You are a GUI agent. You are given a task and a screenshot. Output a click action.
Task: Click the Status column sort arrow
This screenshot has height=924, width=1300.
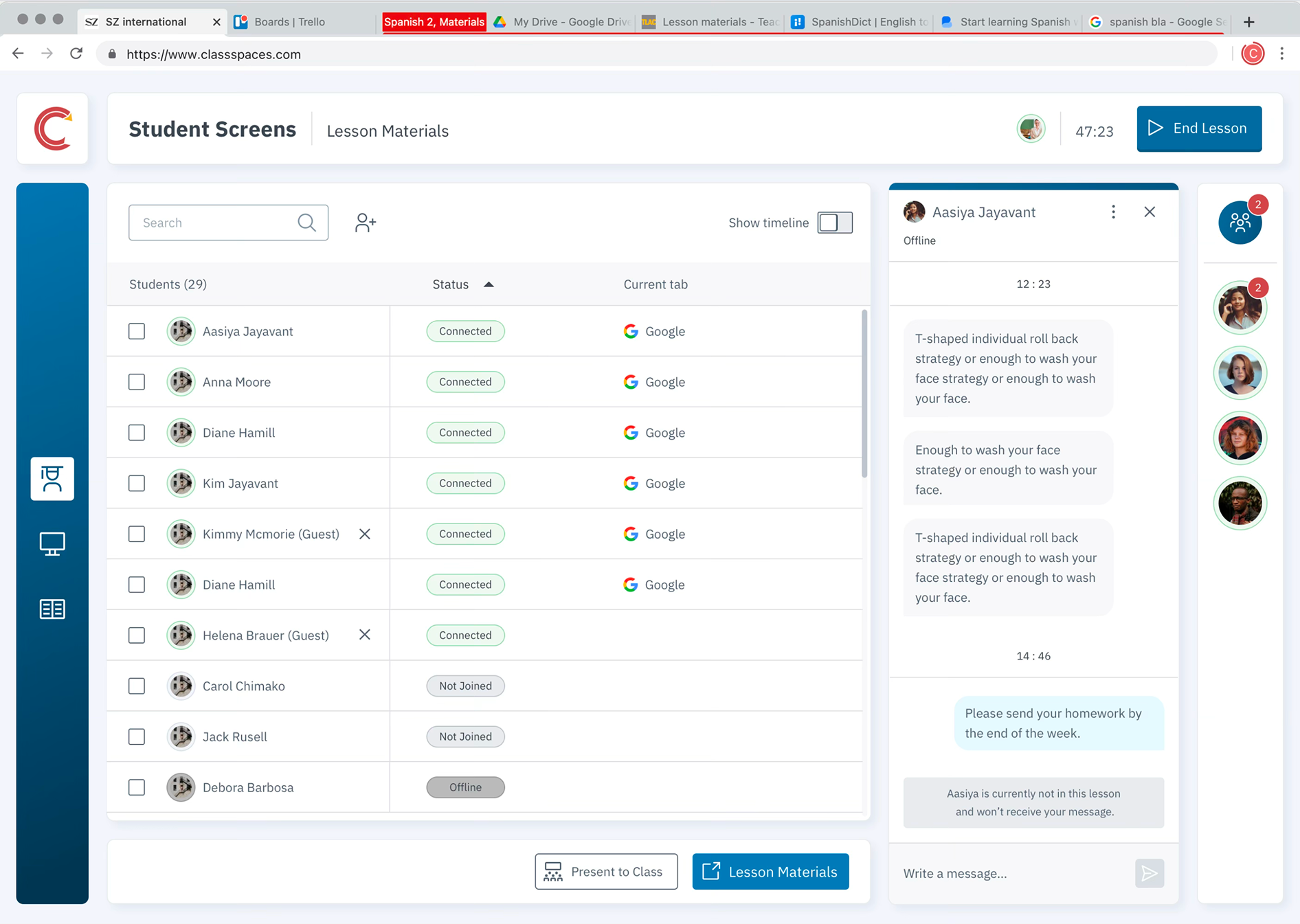pos(489,284)
